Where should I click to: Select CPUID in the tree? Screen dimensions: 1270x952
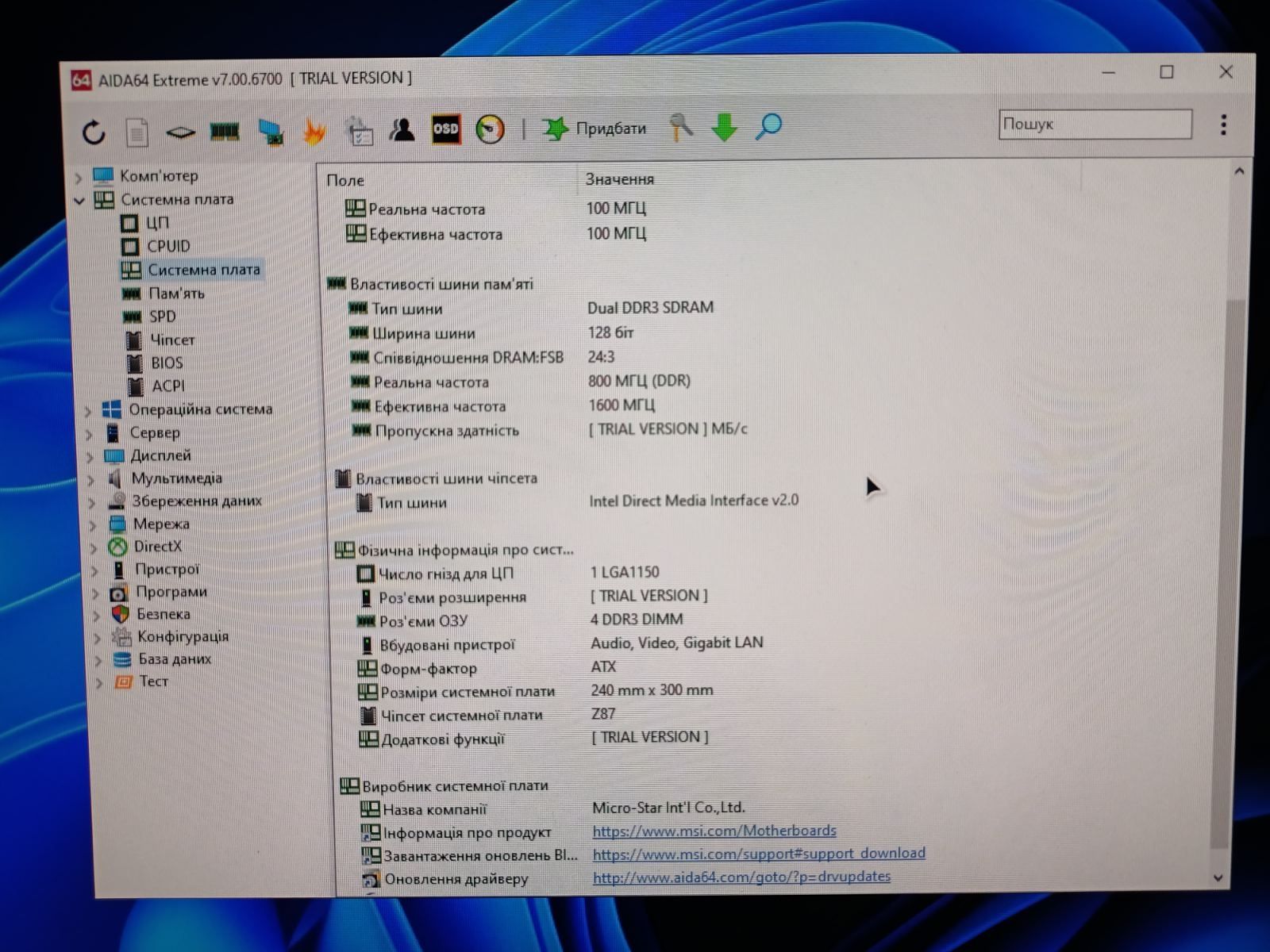tap(168, 246)
